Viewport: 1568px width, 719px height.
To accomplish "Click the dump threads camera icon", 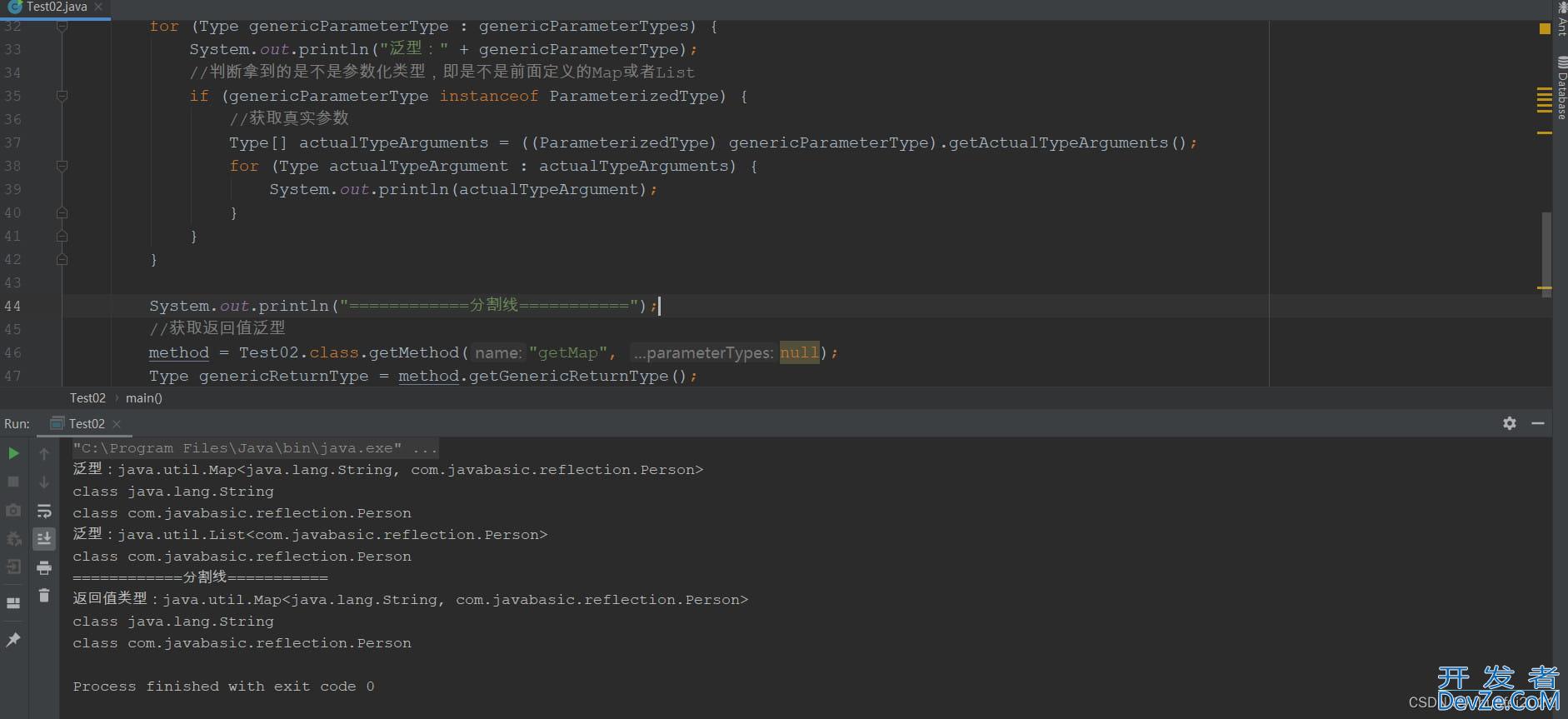I will coord(13,510).
